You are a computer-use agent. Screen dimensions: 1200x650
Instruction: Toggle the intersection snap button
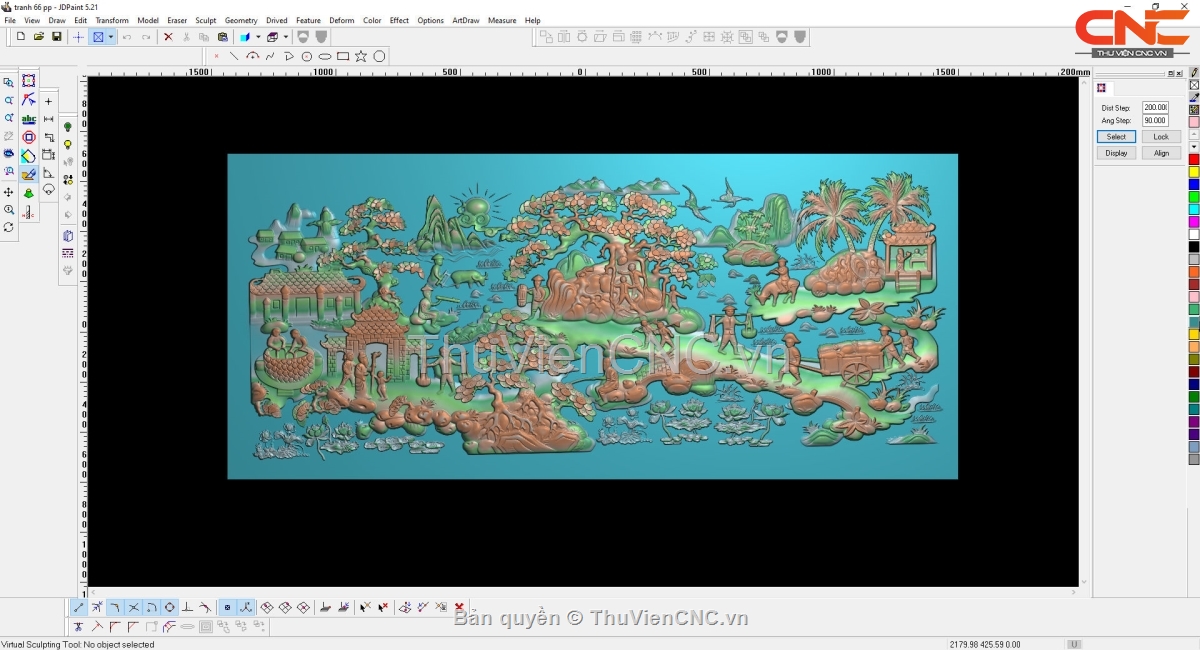click(x=133, y=607)
